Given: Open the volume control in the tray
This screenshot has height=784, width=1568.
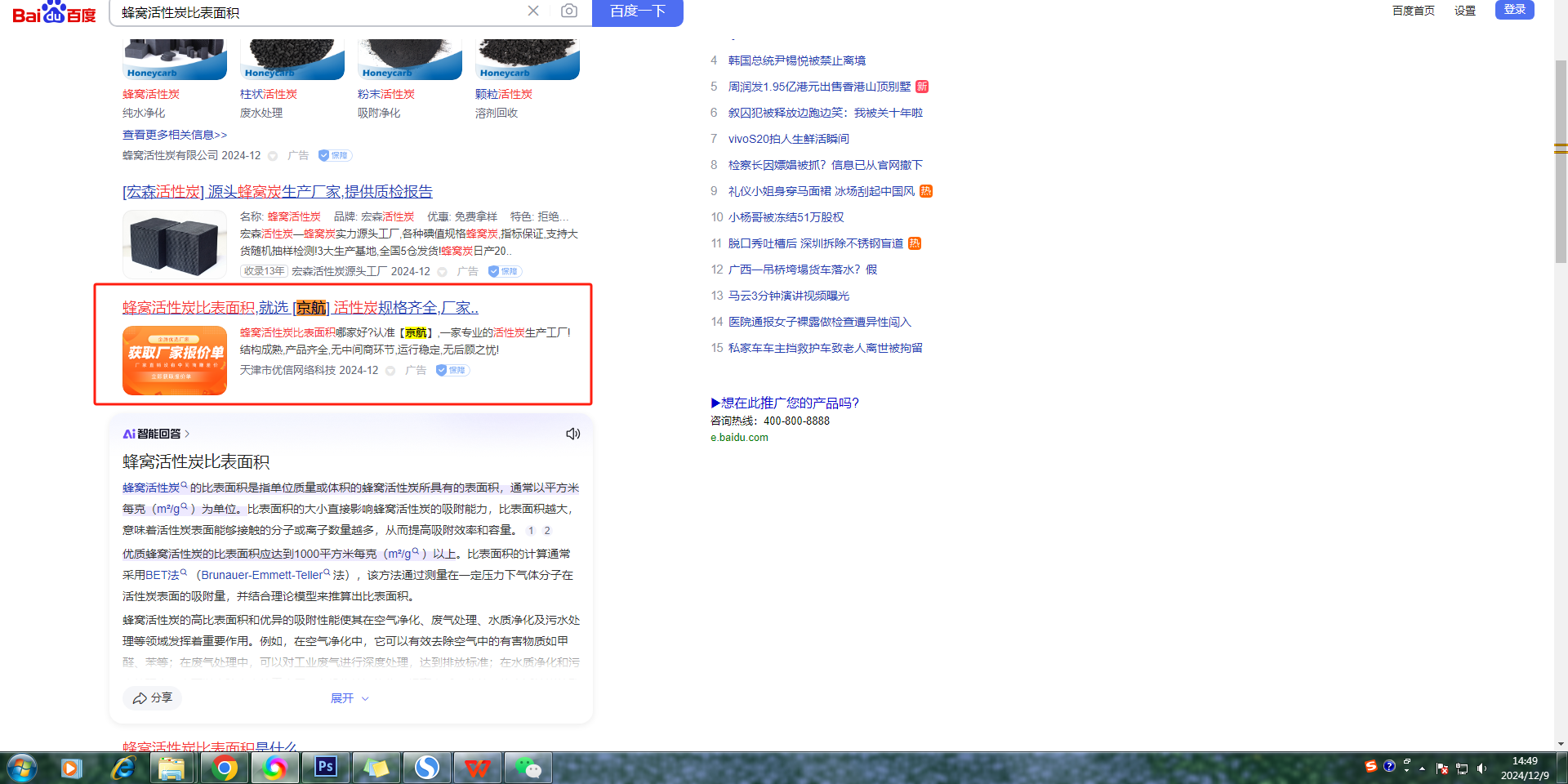Looking at the screenshot, I should tap(1482, 768).
